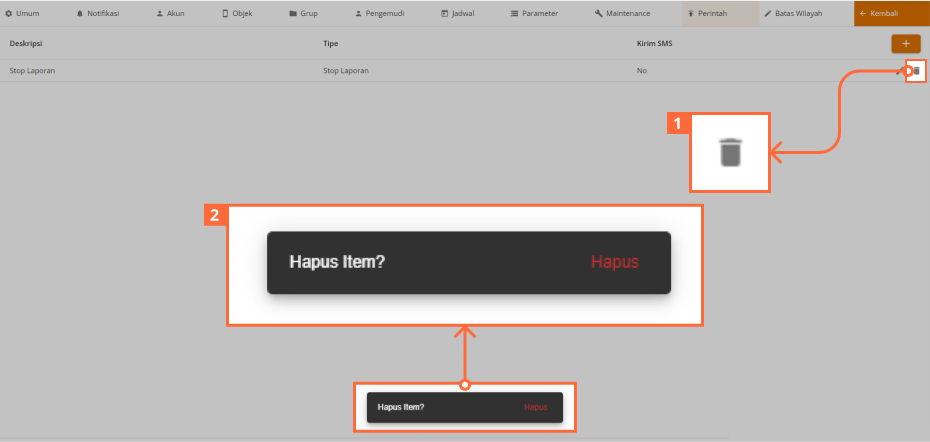Open the Batas Wilayah tab
The height and width of the screenshot is (442, 930).
[x=801, y=14]
